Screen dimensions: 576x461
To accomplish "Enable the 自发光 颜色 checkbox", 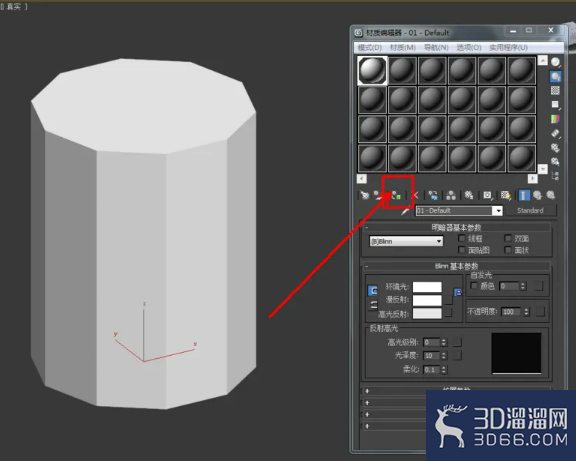I will click(x=474, y=286).
